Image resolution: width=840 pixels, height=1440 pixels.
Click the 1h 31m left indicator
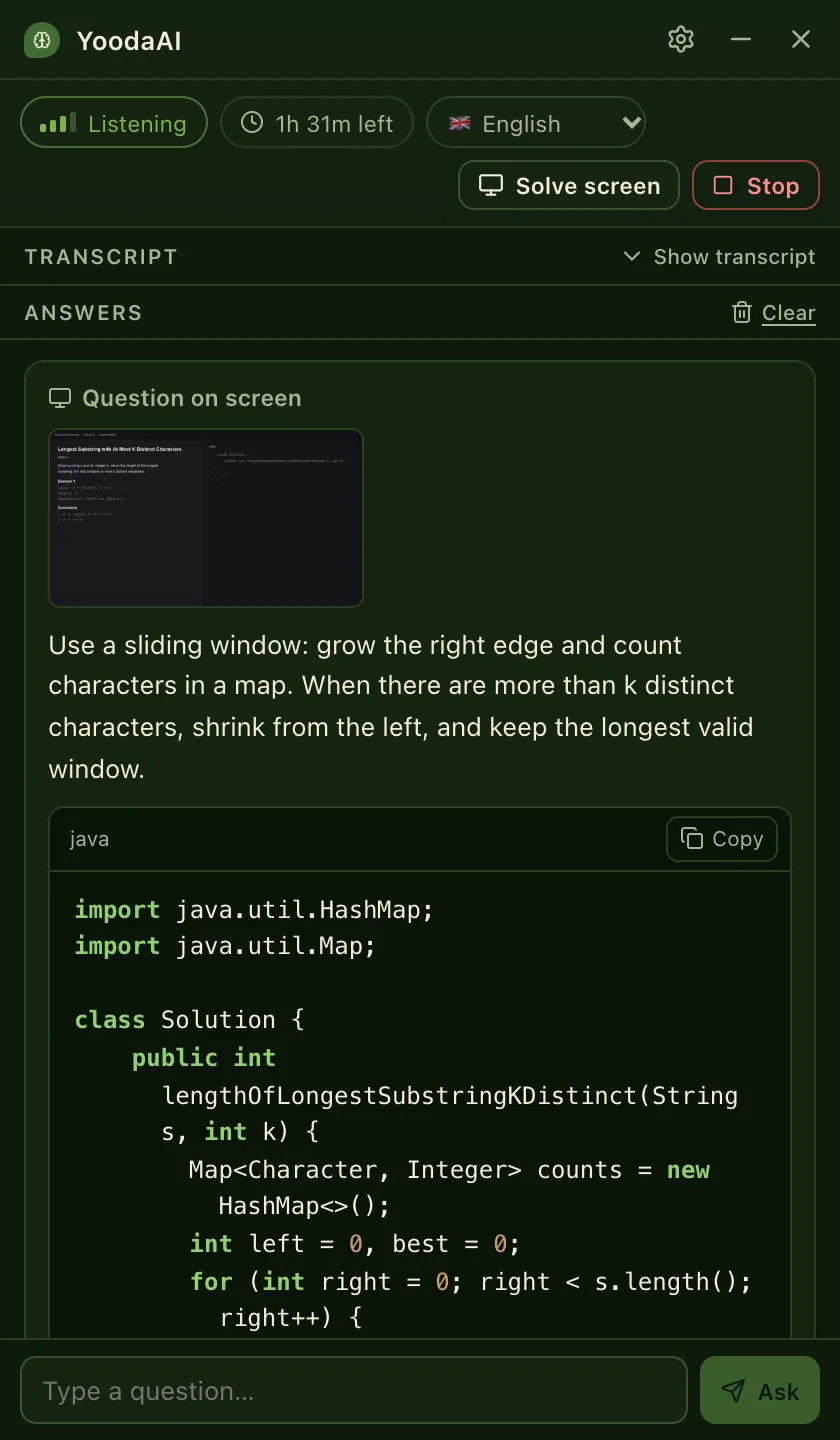point(317,123)
